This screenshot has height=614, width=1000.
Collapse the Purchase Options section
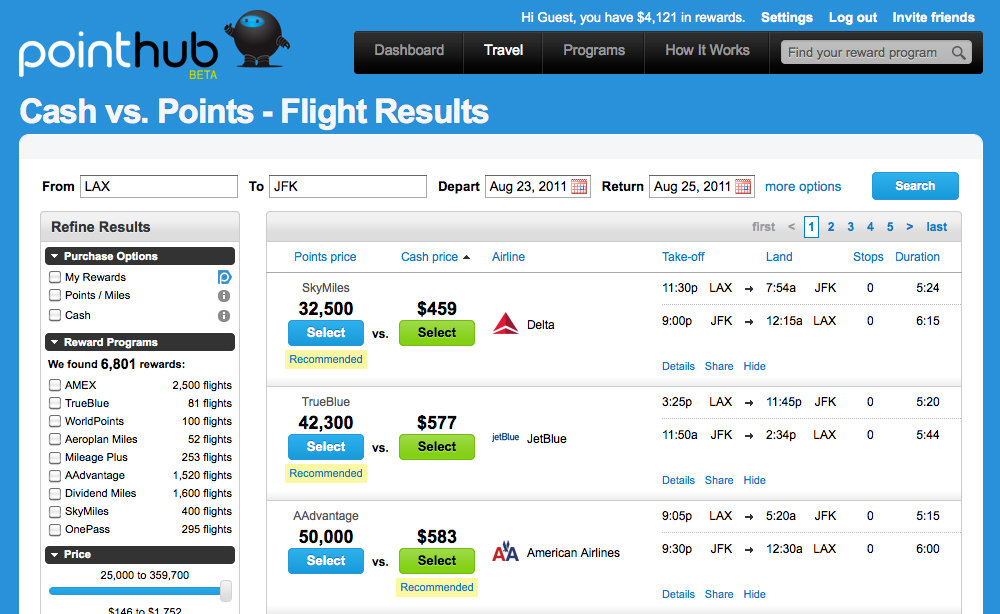pos(55,256)
